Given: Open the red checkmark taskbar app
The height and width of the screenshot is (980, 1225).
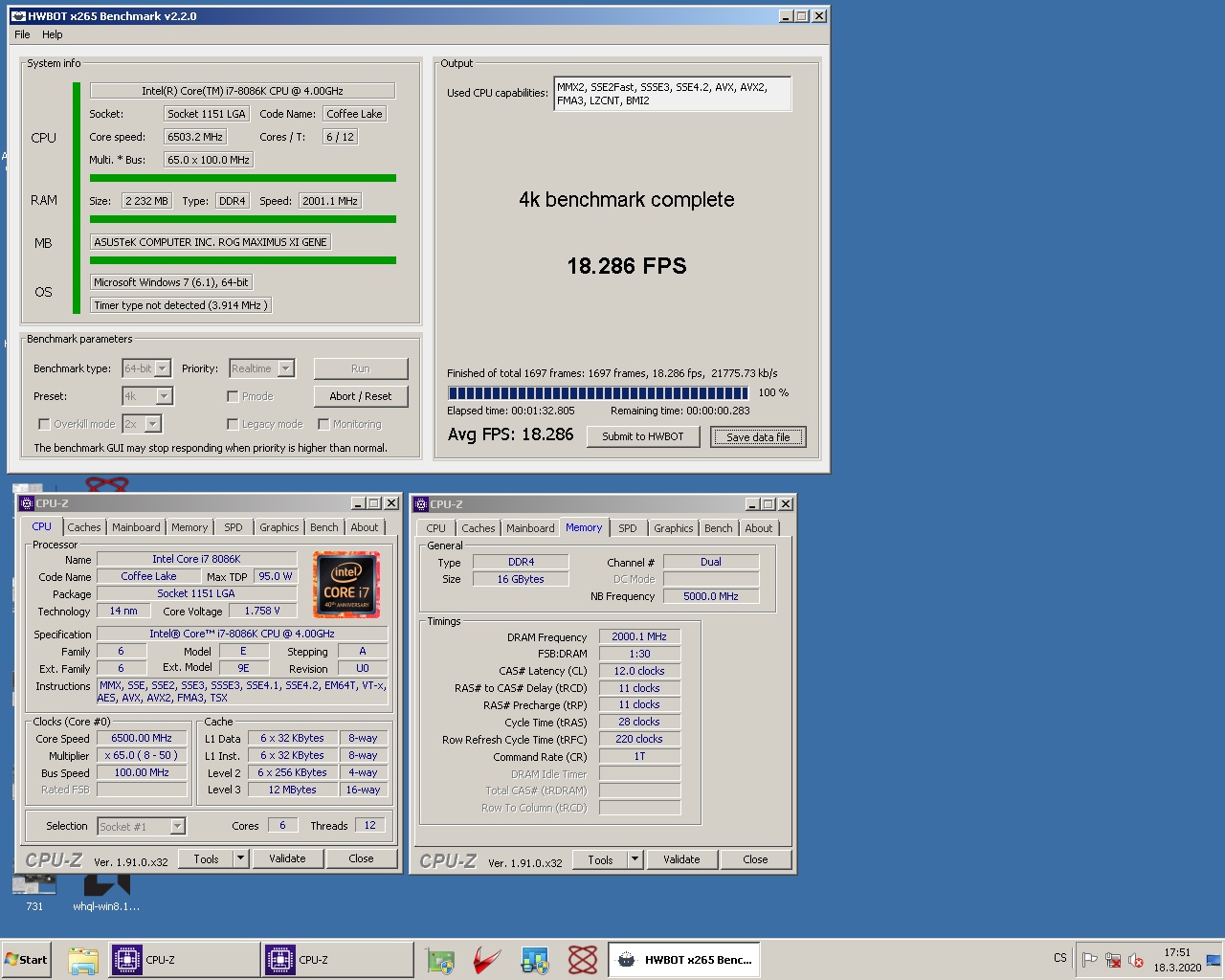Looking at the screenshot, I should 488,960.
